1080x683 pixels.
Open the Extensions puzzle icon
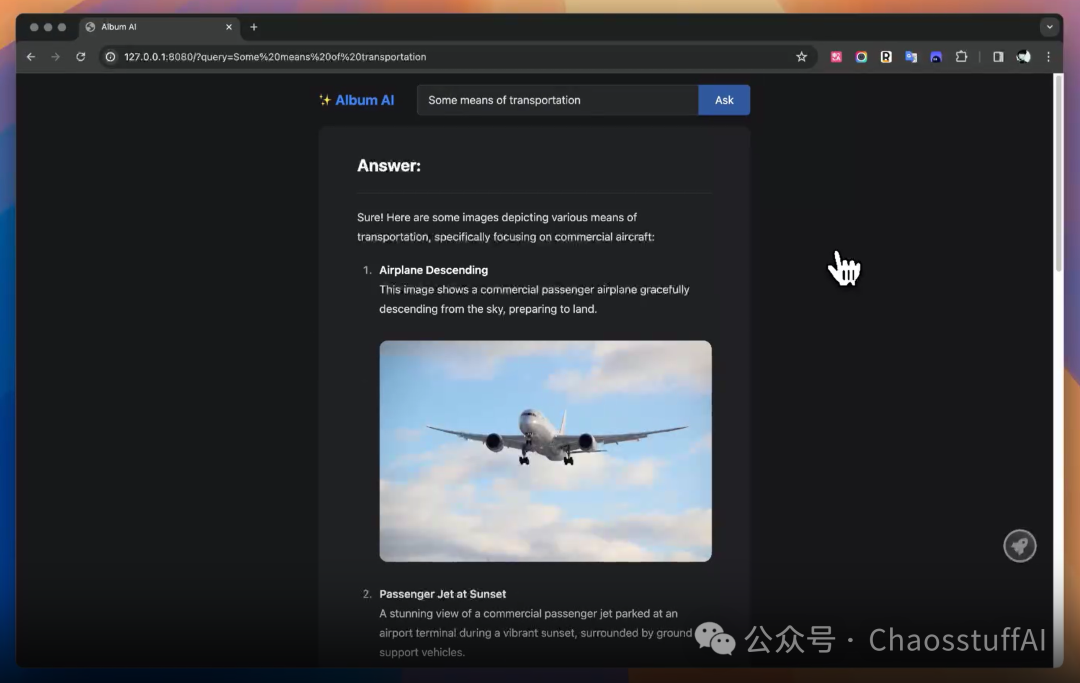pyautogui.click(x=962, y=57)
